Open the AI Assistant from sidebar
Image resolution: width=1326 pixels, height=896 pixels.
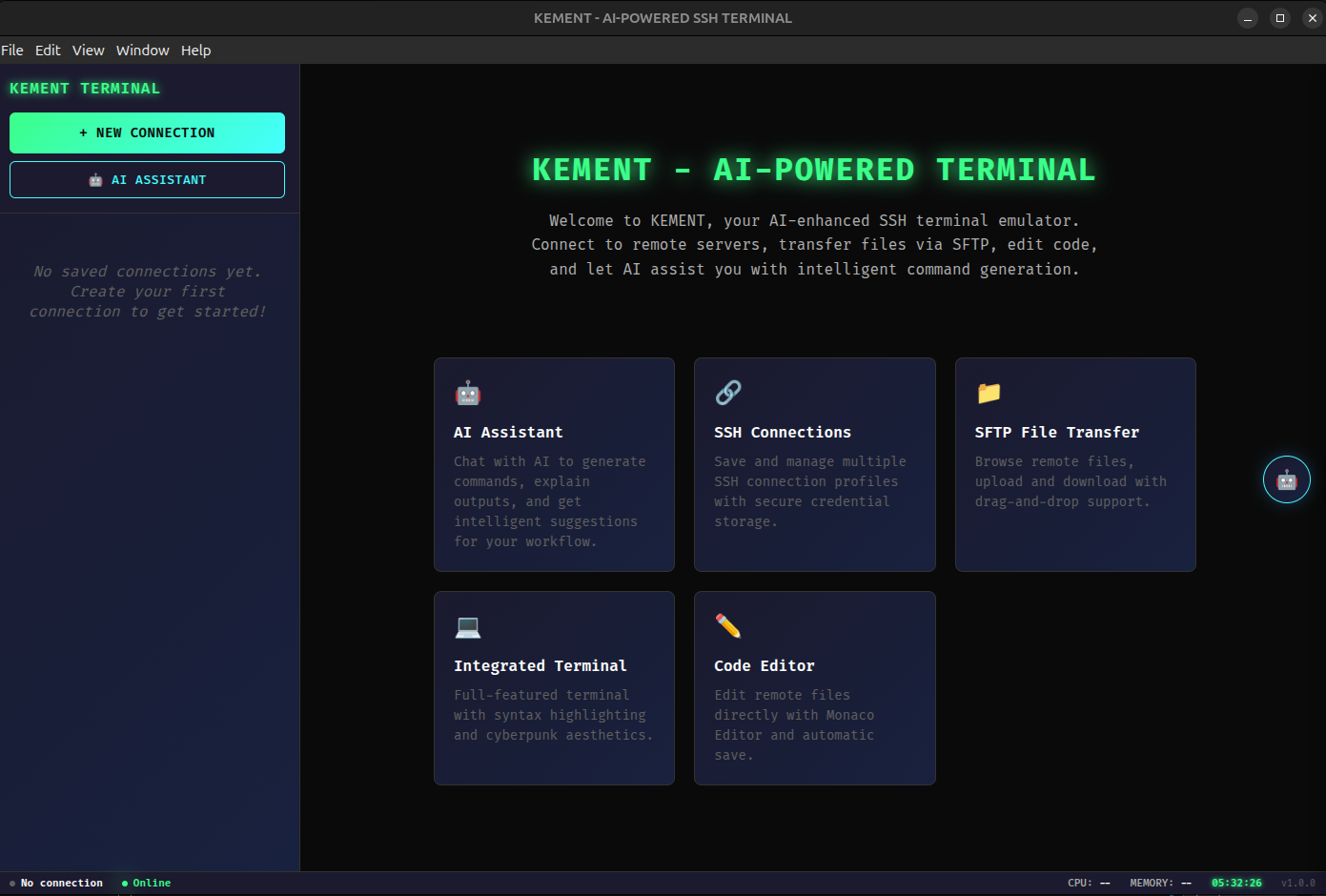147,179
